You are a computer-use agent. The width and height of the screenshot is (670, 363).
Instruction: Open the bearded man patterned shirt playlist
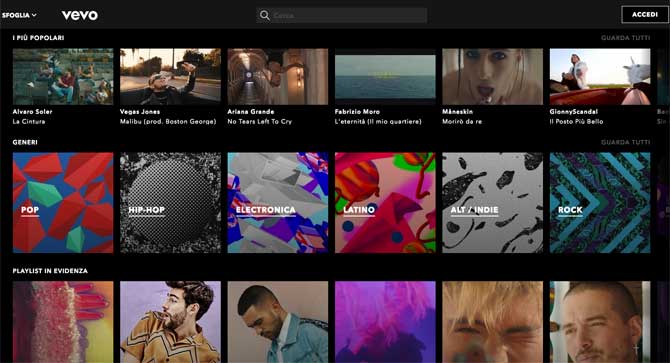pos(170,322)
